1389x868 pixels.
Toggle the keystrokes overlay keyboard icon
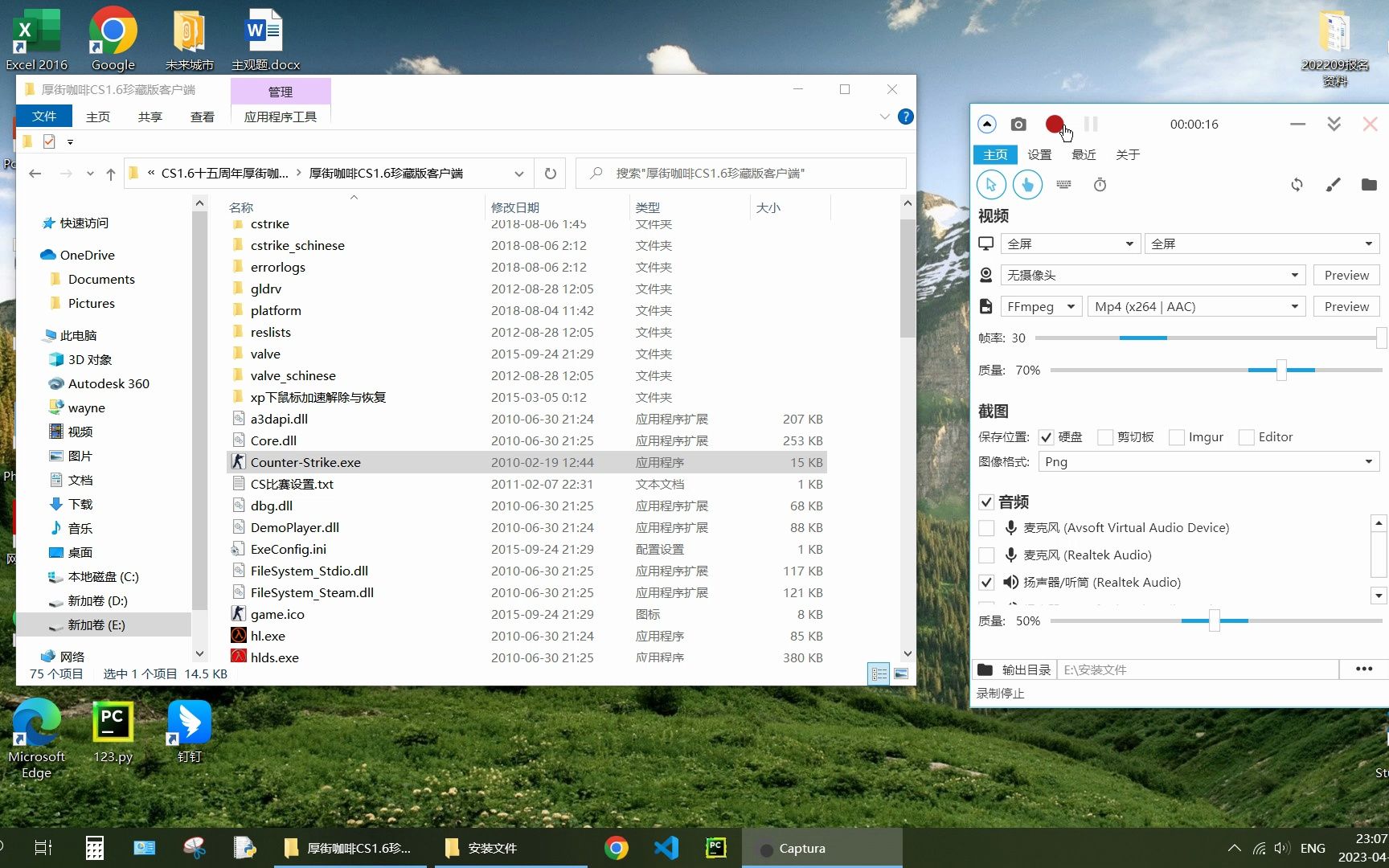(1063, 185)
